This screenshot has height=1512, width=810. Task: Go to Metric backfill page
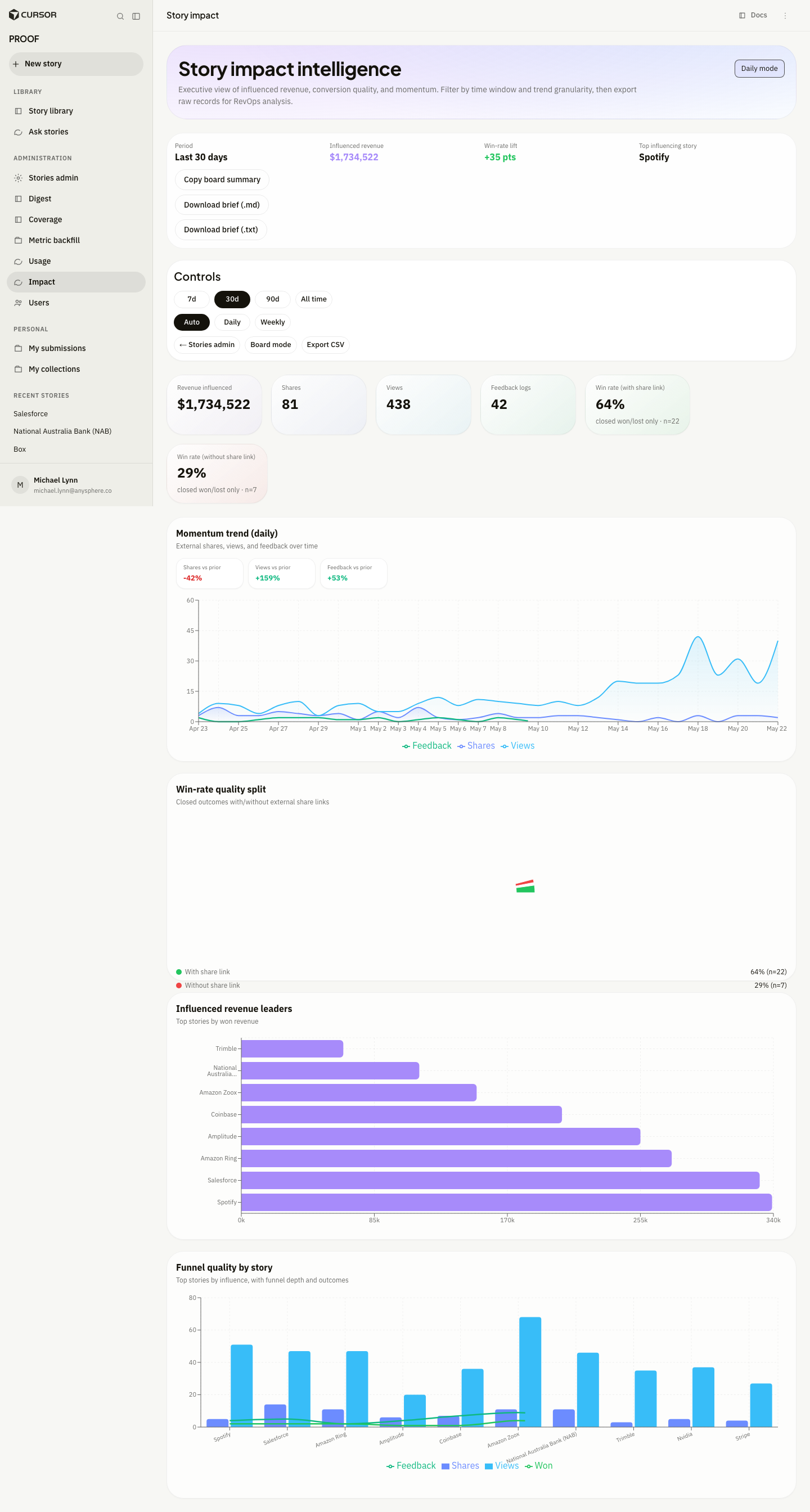click(76, 241)
